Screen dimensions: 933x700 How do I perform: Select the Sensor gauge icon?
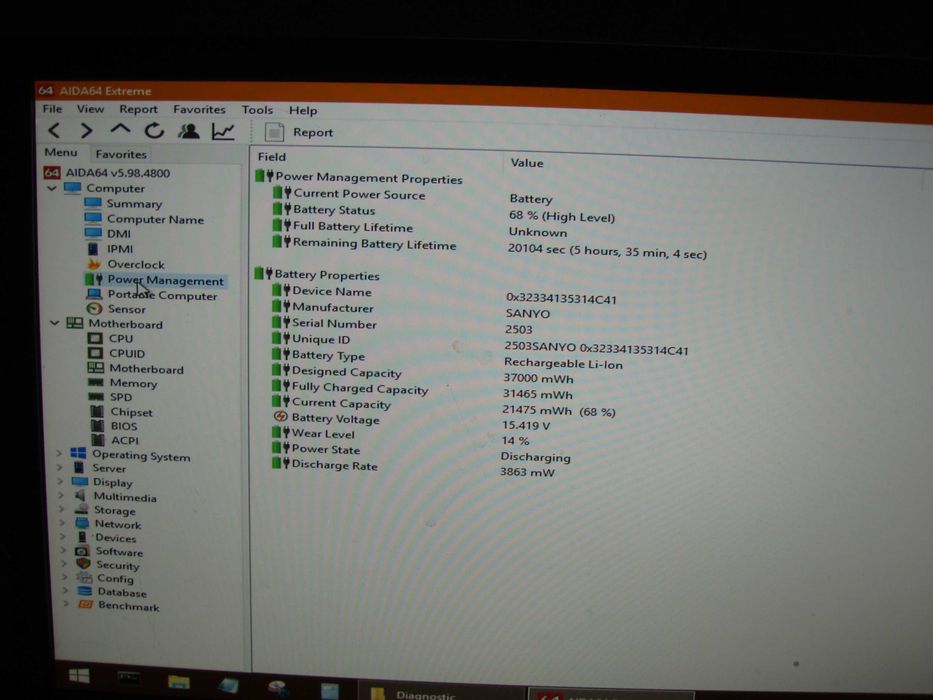click(x=94, y=308)
